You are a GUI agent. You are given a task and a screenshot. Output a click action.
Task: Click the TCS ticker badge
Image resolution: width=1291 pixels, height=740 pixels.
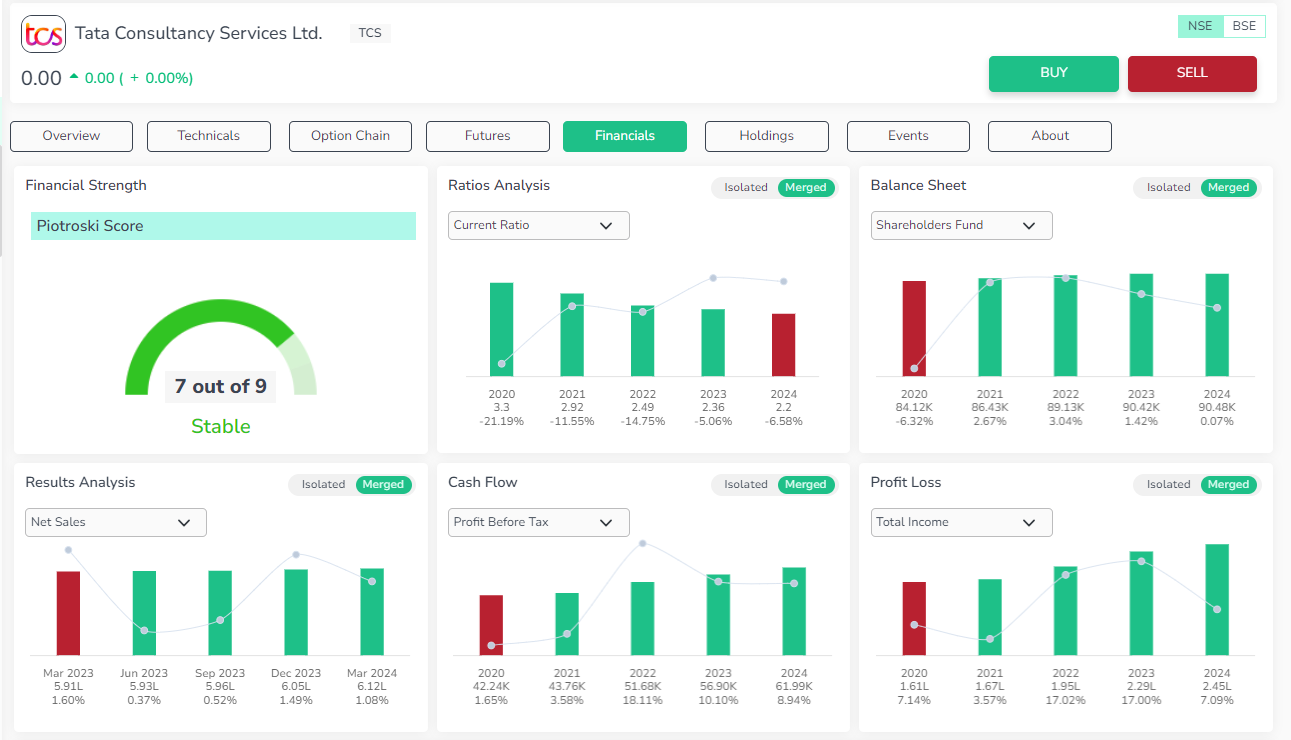coord(370,33)
